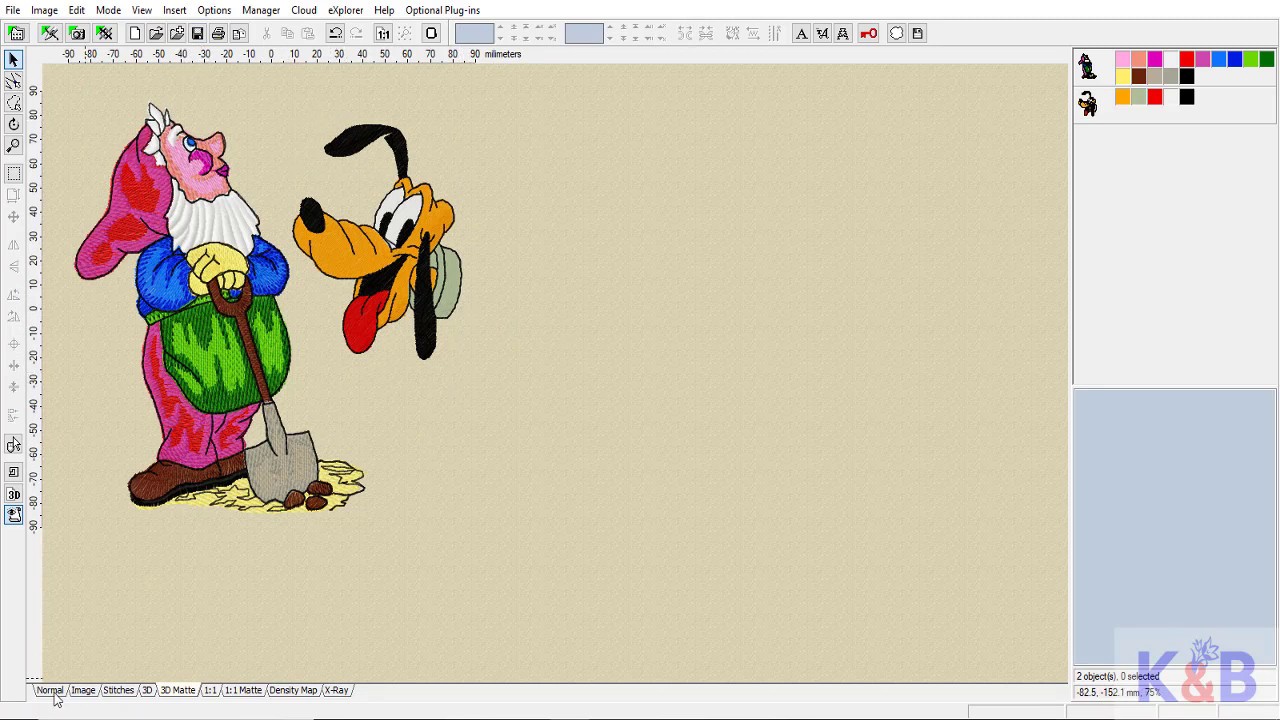The height and width of the screenshot is (720, 1280).
Task: Select the lettering 'A' text tool
Action: pos(801,34)
